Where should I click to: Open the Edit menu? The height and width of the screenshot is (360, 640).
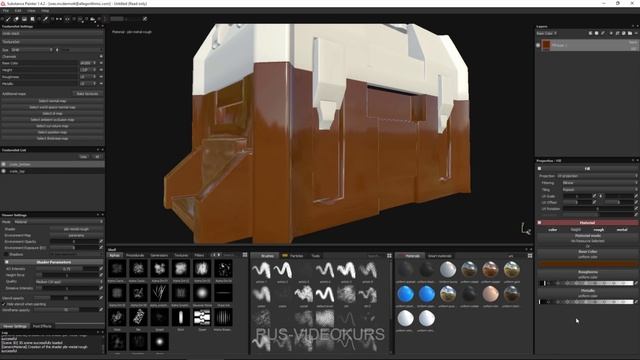18,11
